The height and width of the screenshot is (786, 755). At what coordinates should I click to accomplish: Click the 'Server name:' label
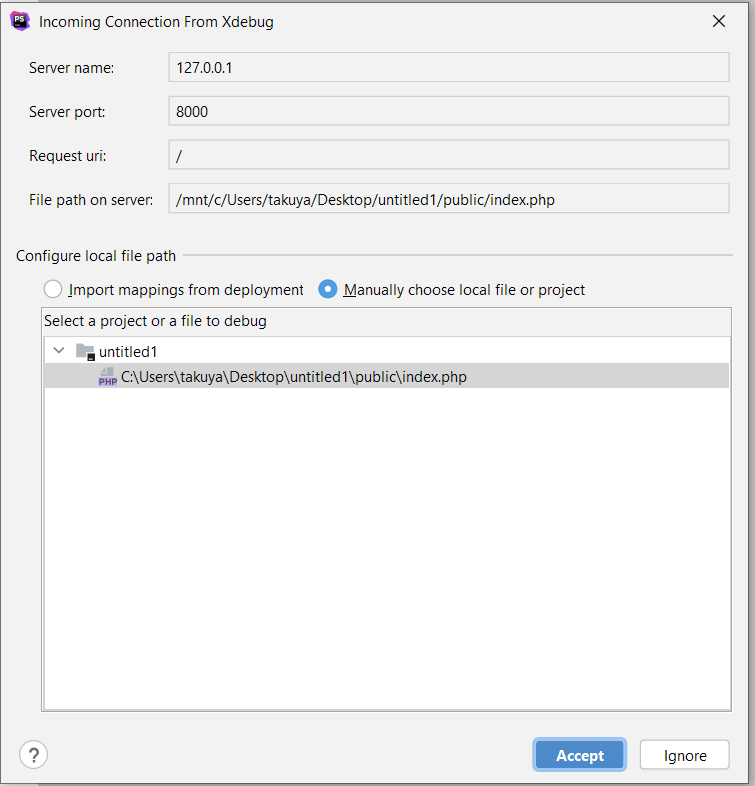(72, 68)
